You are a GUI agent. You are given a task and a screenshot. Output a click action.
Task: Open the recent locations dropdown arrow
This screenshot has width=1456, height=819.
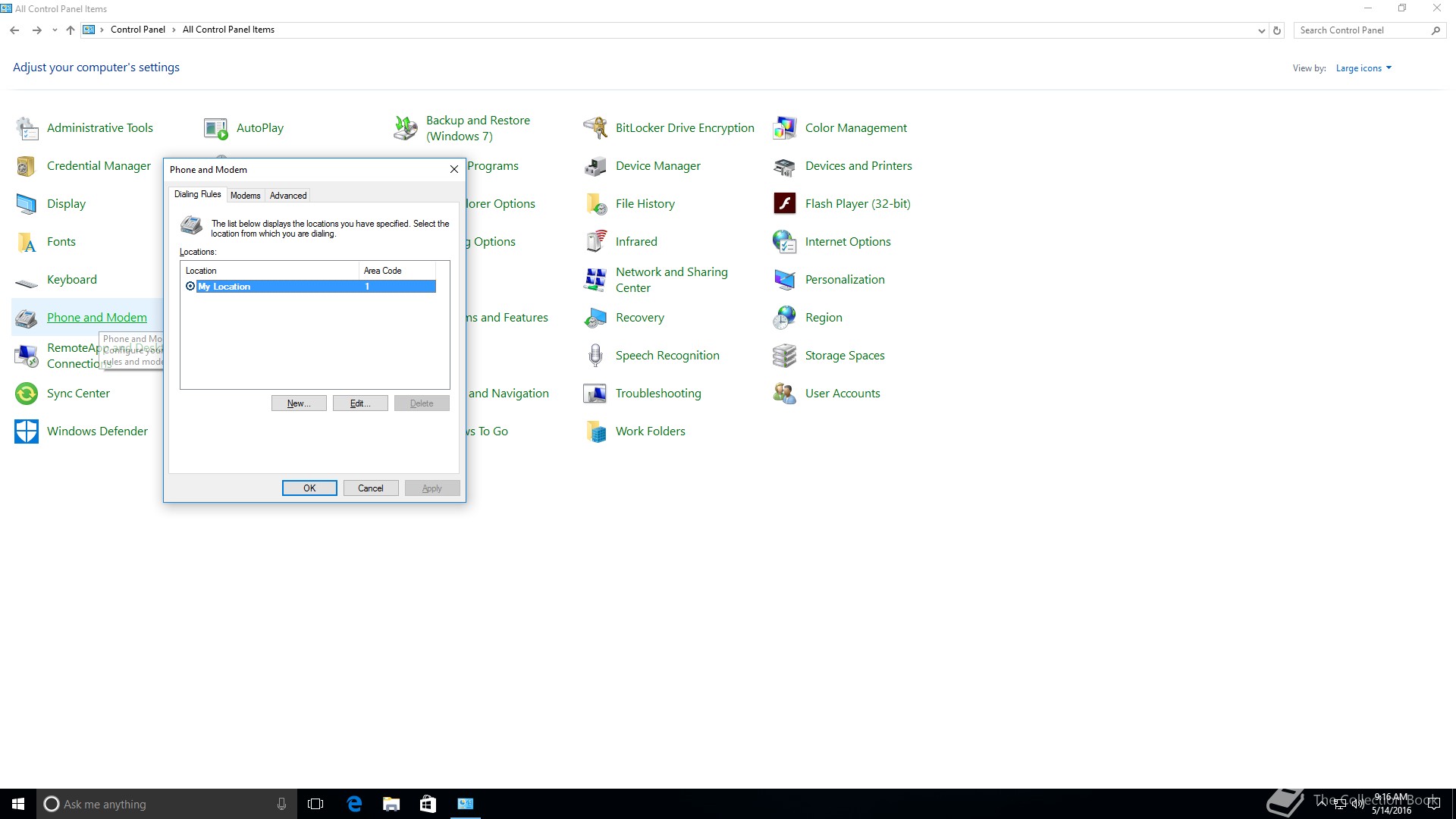coord(55,30)
